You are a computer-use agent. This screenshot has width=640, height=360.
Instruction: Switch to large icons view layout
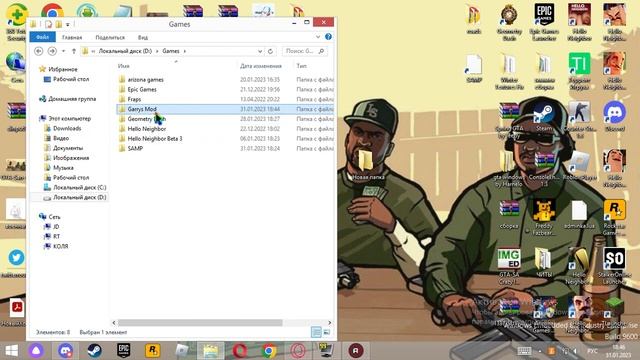(327, 332)
